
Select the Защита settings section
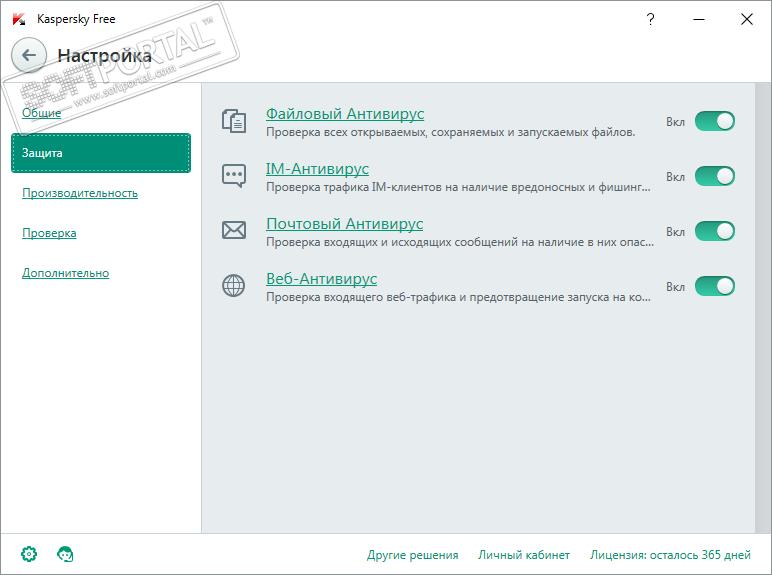tap(101, 153)
